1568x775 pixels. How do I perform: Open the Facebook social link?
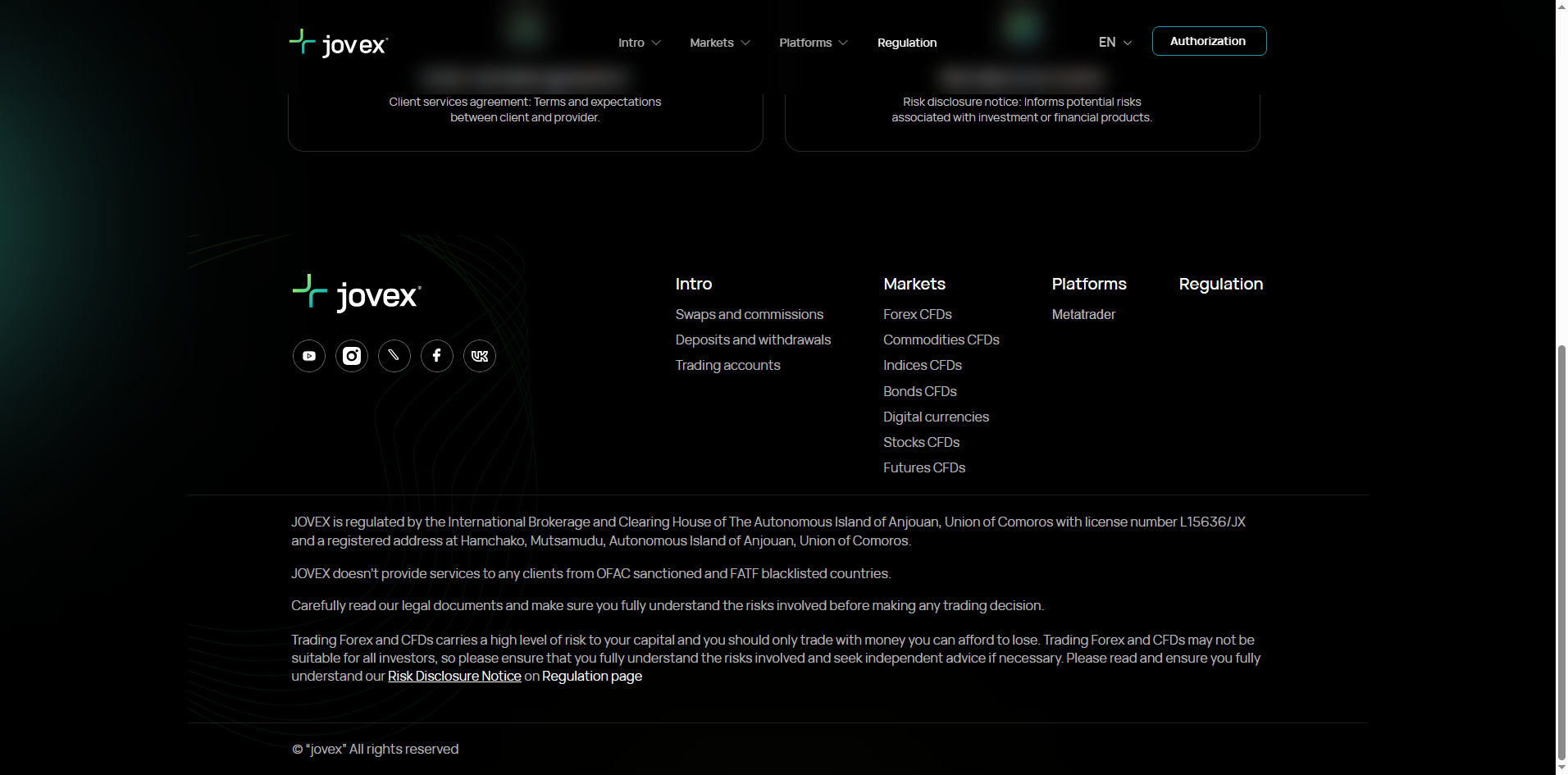click(x=437, y=356)
